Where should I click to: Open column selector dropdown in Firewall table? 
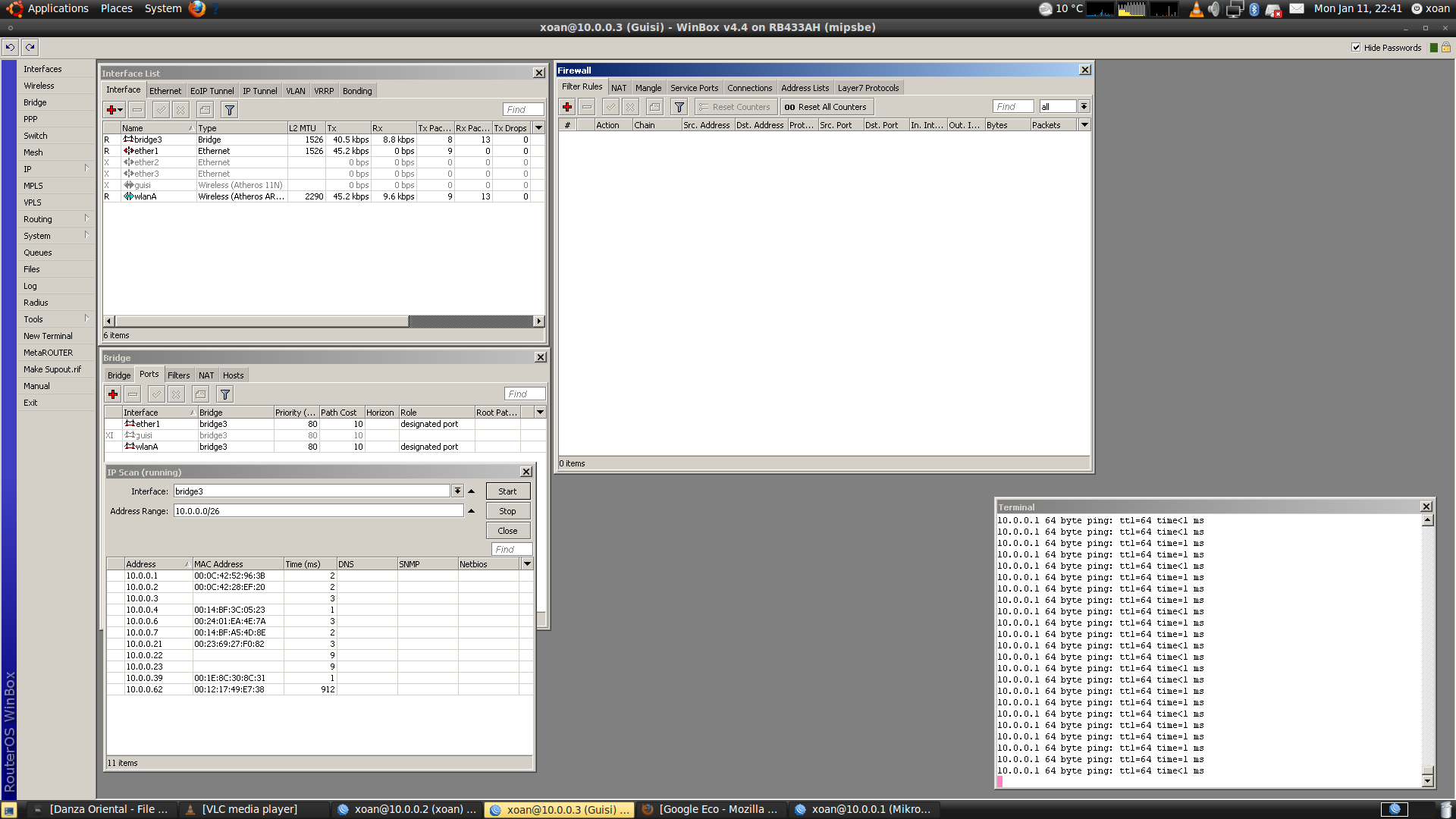(x=1084, y=125)
